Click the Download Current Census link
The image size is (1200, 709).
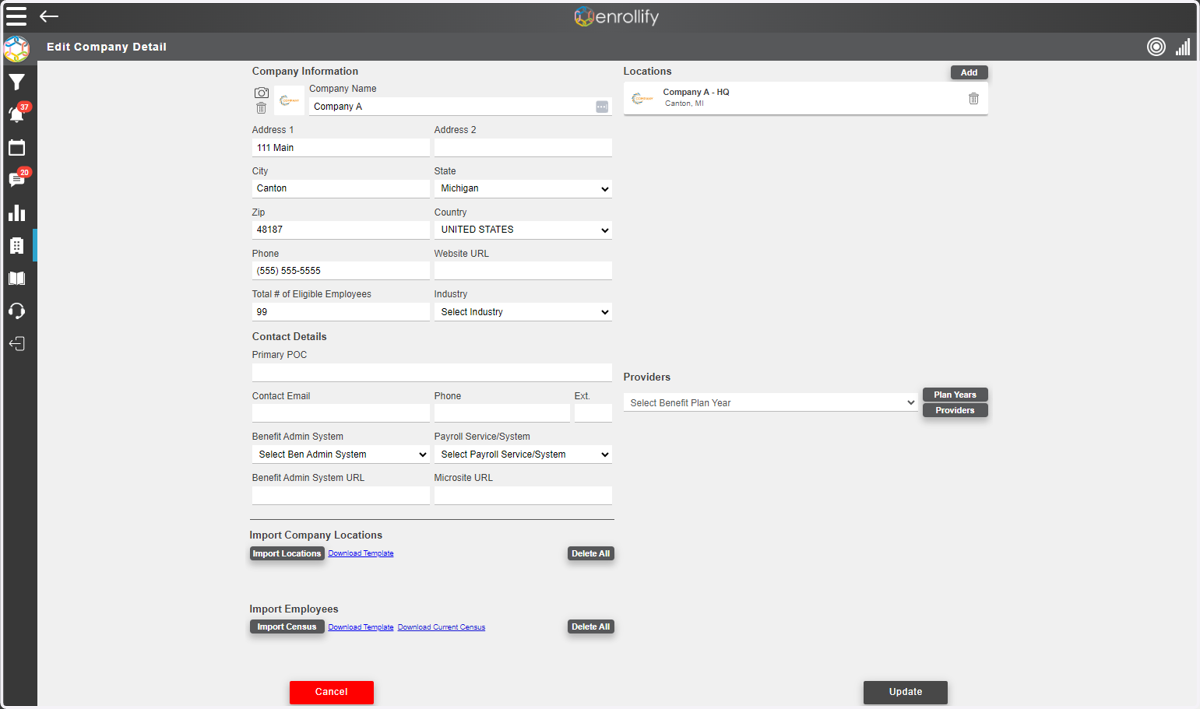(441, 627)
